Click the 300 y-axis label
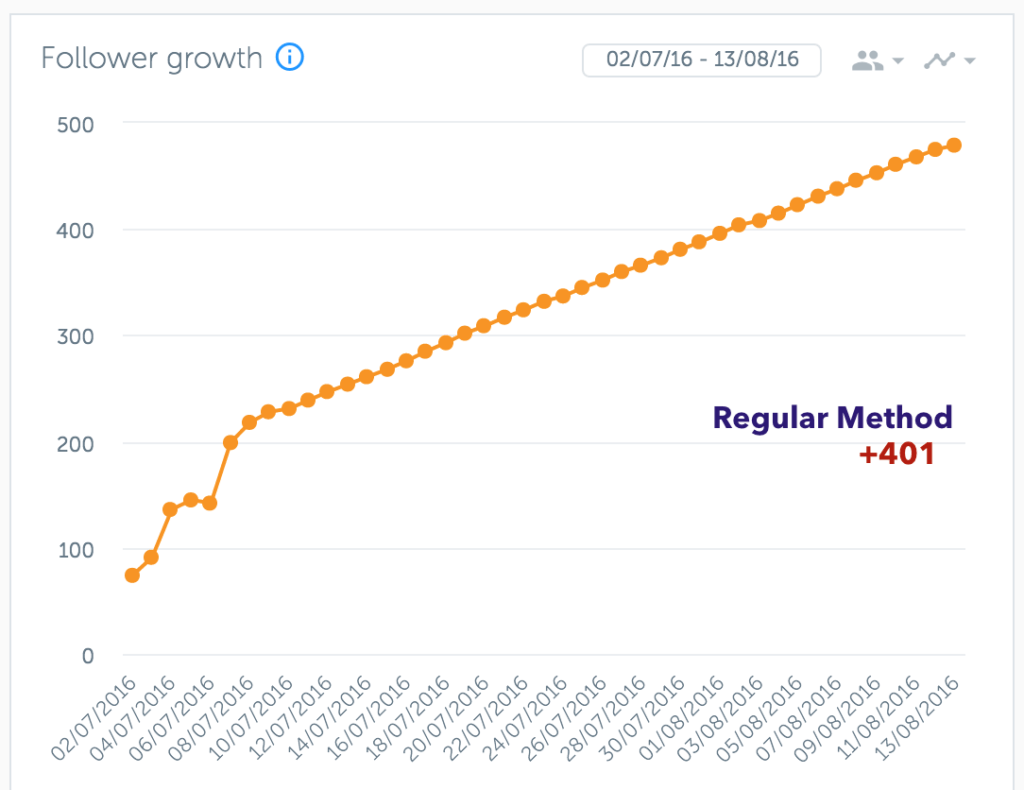This screenshot has width=1024, height=790. pyautogui.click(x=75, y=337)
